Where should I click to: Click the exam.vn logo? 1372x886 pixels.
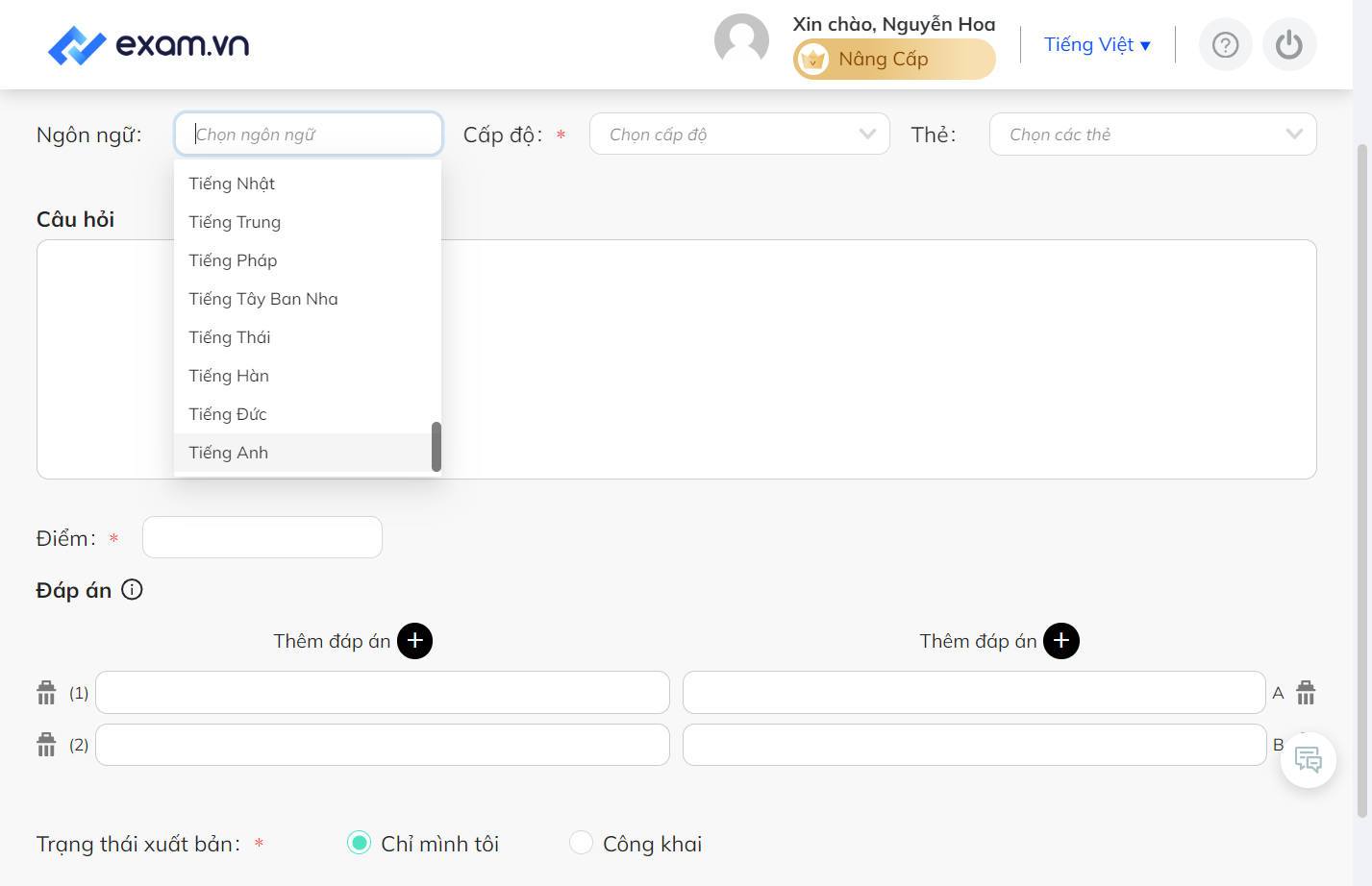pos(149,45)
